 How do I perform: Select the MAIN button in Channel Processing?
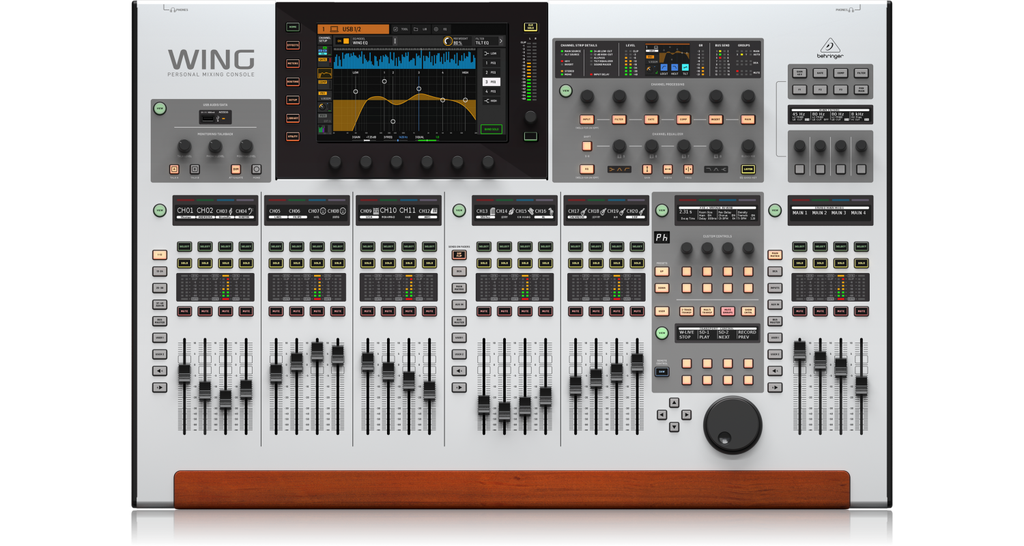click(x=748, y=120)
